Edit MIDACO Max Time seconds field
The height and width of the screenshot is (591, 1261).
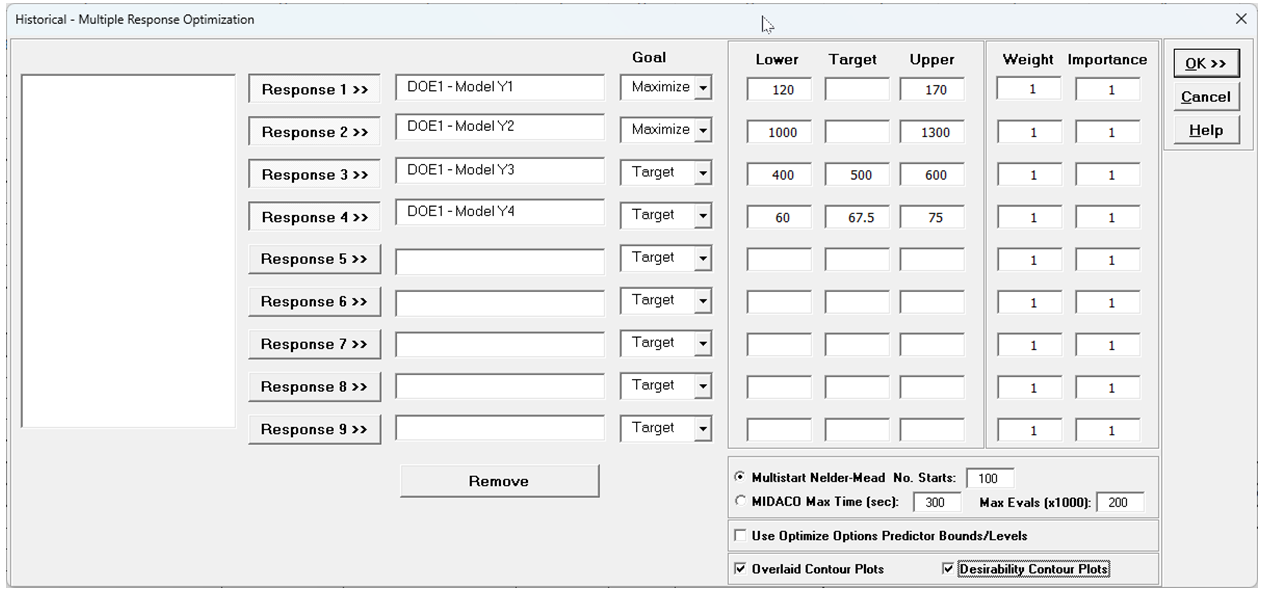937,503
